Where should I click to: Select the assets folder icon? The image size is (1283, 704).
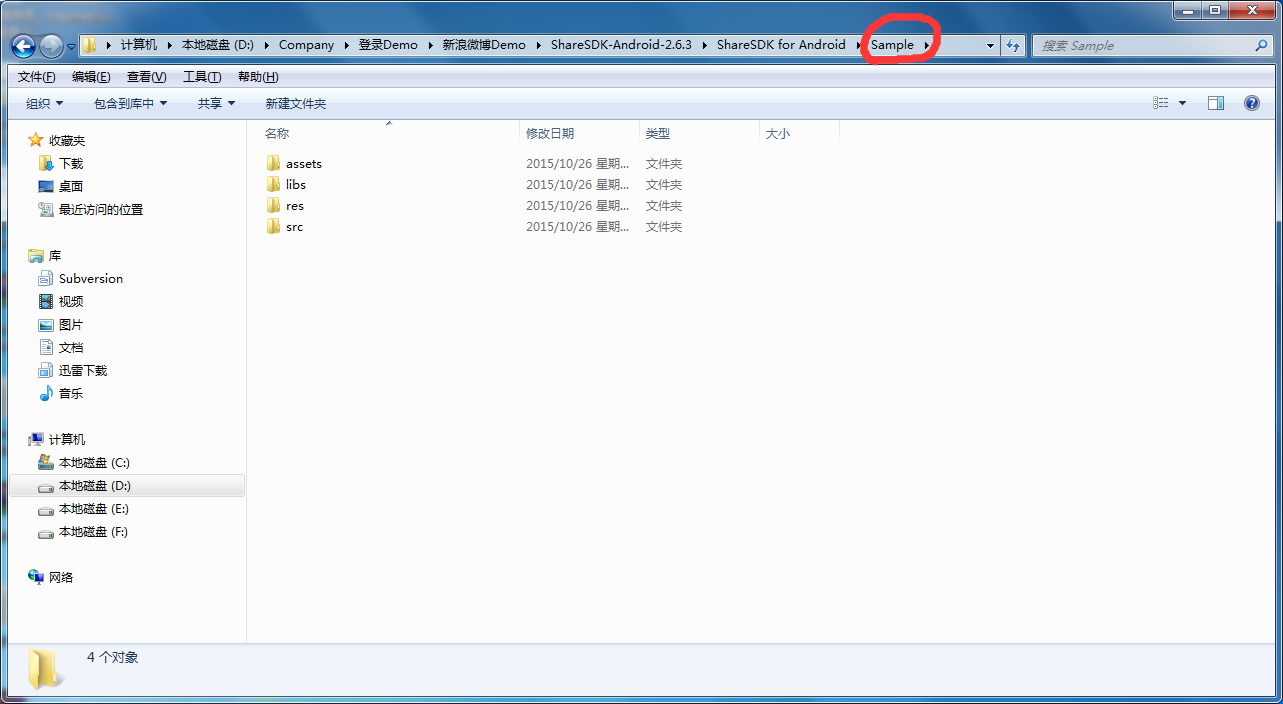(x=274, y=163)
